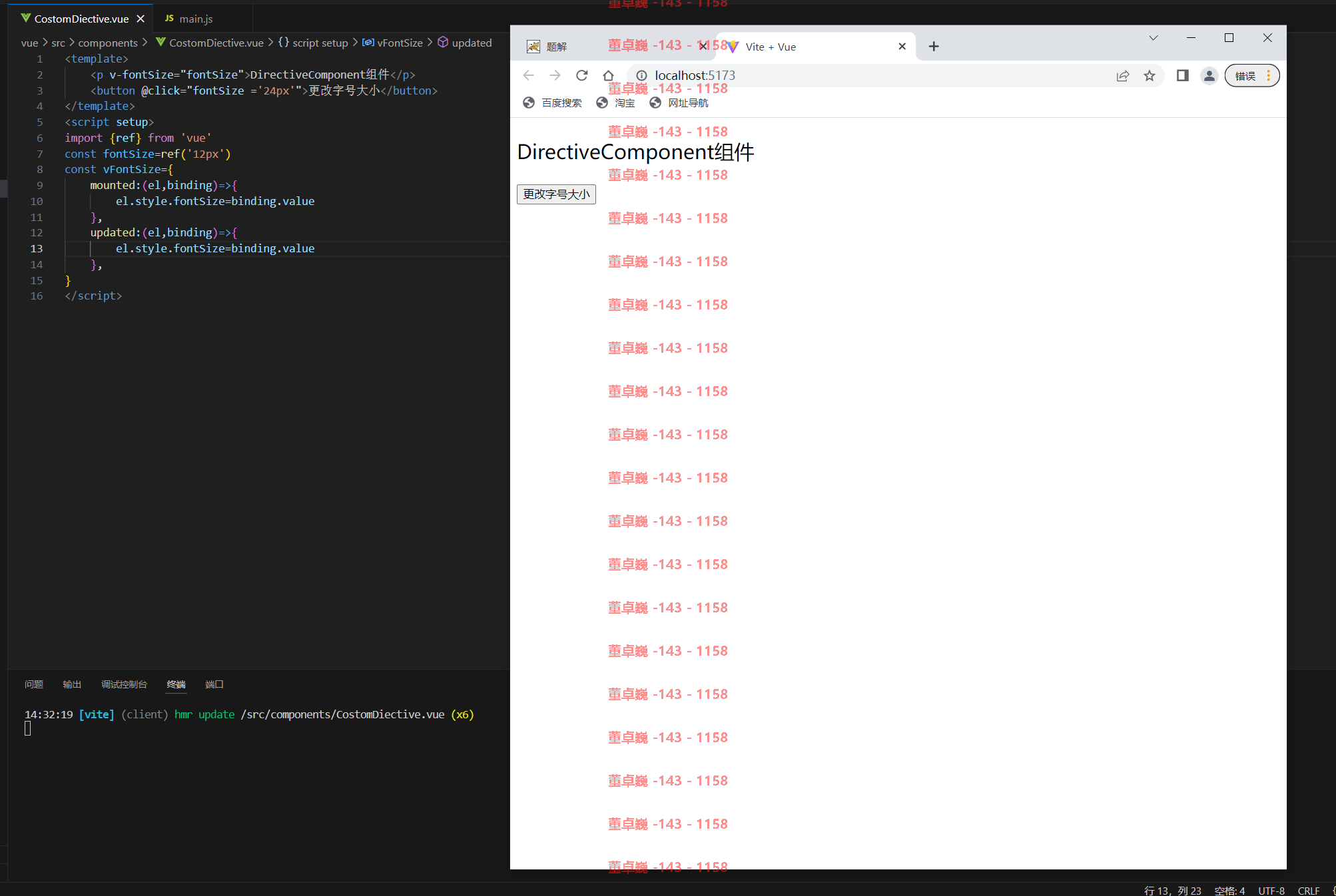Close the 题解 browser tab
1336x896 pixels.
703,47
